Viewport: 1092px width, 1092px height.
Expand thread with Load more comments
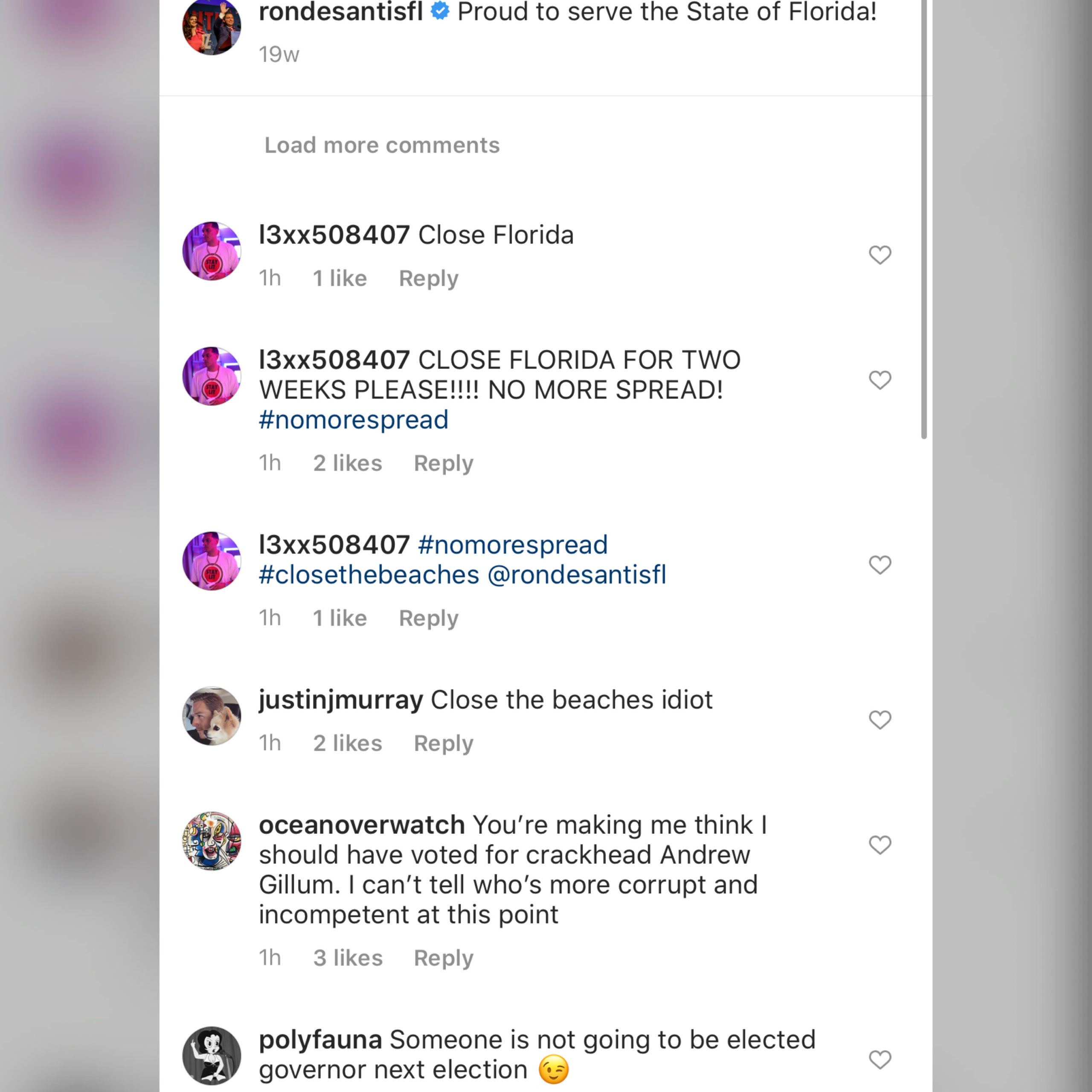click(x=382, y=145)
